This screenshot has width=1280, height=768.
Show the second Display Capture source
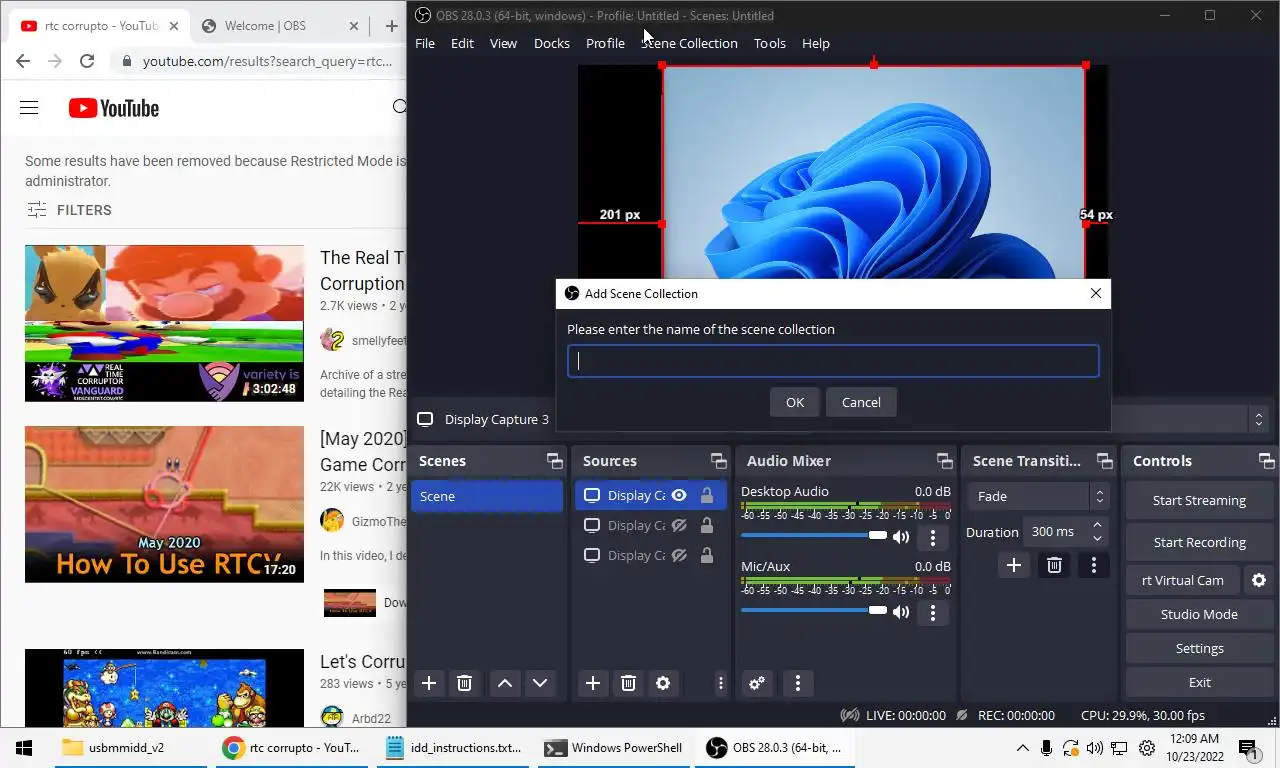coord(679,525)
